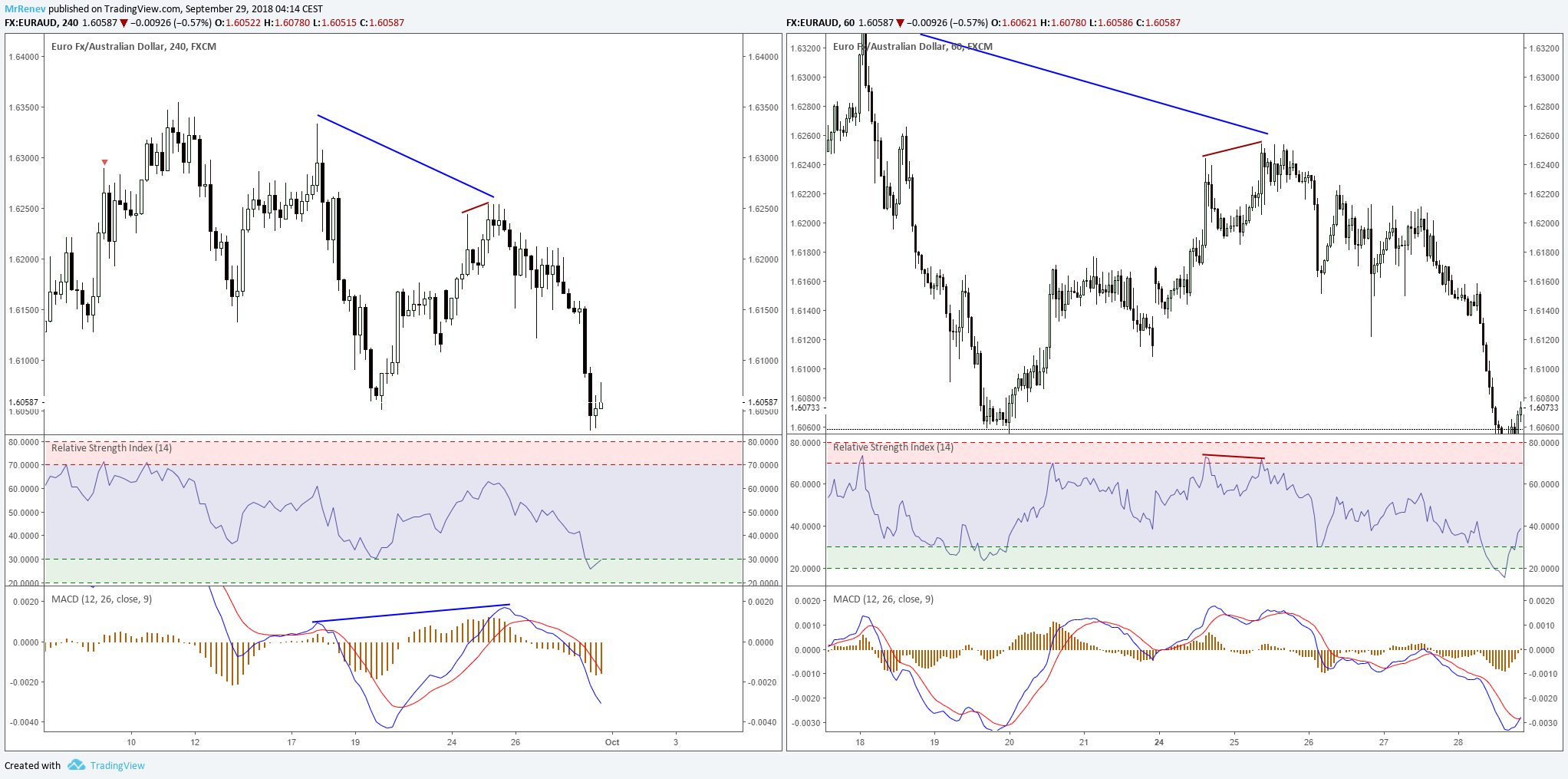1568x779 pixels.
Task: Click the TradingView logo icon at bottom
Action: pyautogui.click(x=76, y=765)
